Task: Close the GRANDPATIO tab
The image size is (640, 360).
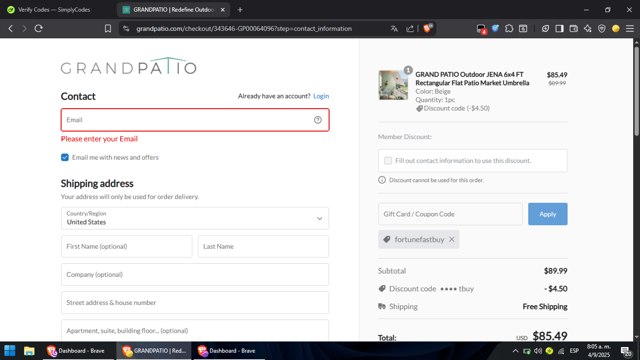Action: point(223,10)
